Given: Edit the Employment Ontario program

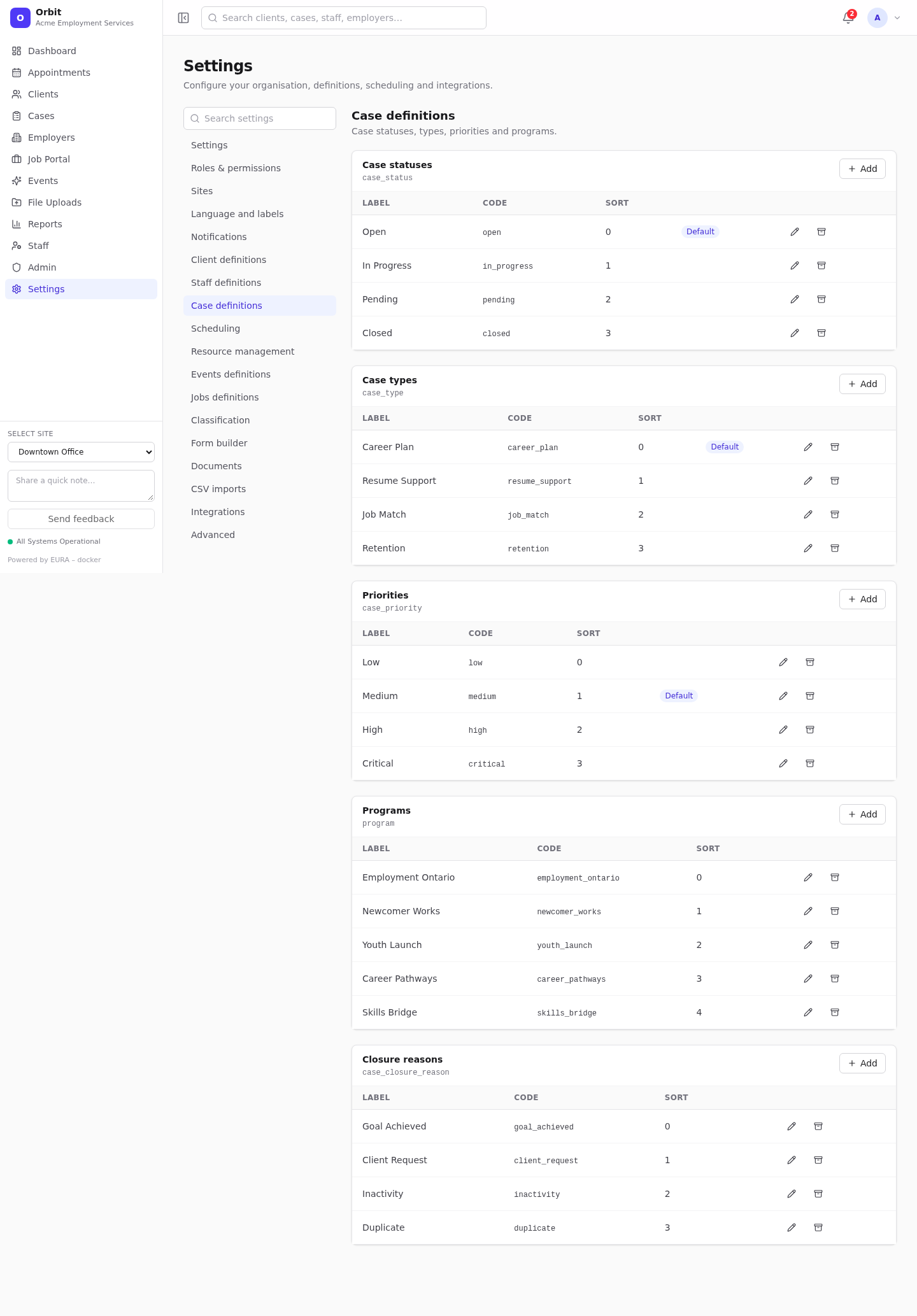Looking at the screenshot, I should [x=808, y=877].
